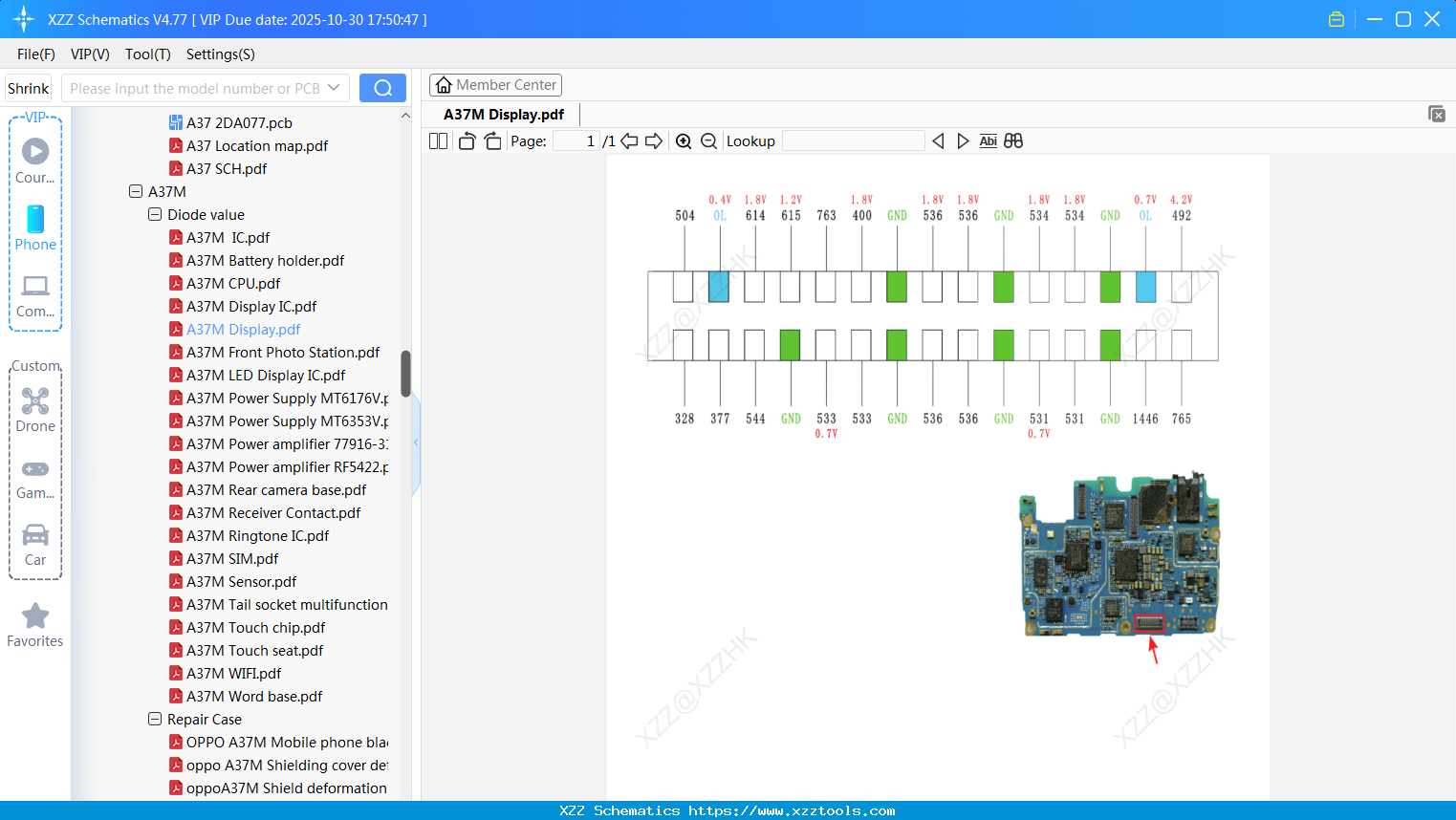Select the Game console category in sidebar

point(35,478)
